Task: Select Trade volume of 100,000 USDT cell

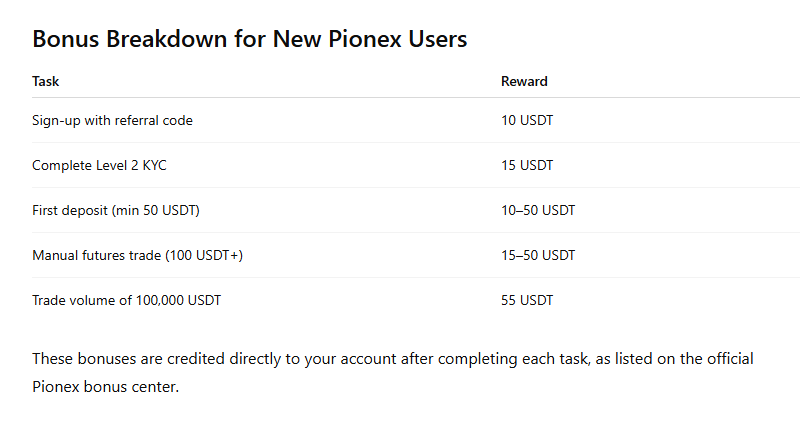Action: [x=127, y=300]
